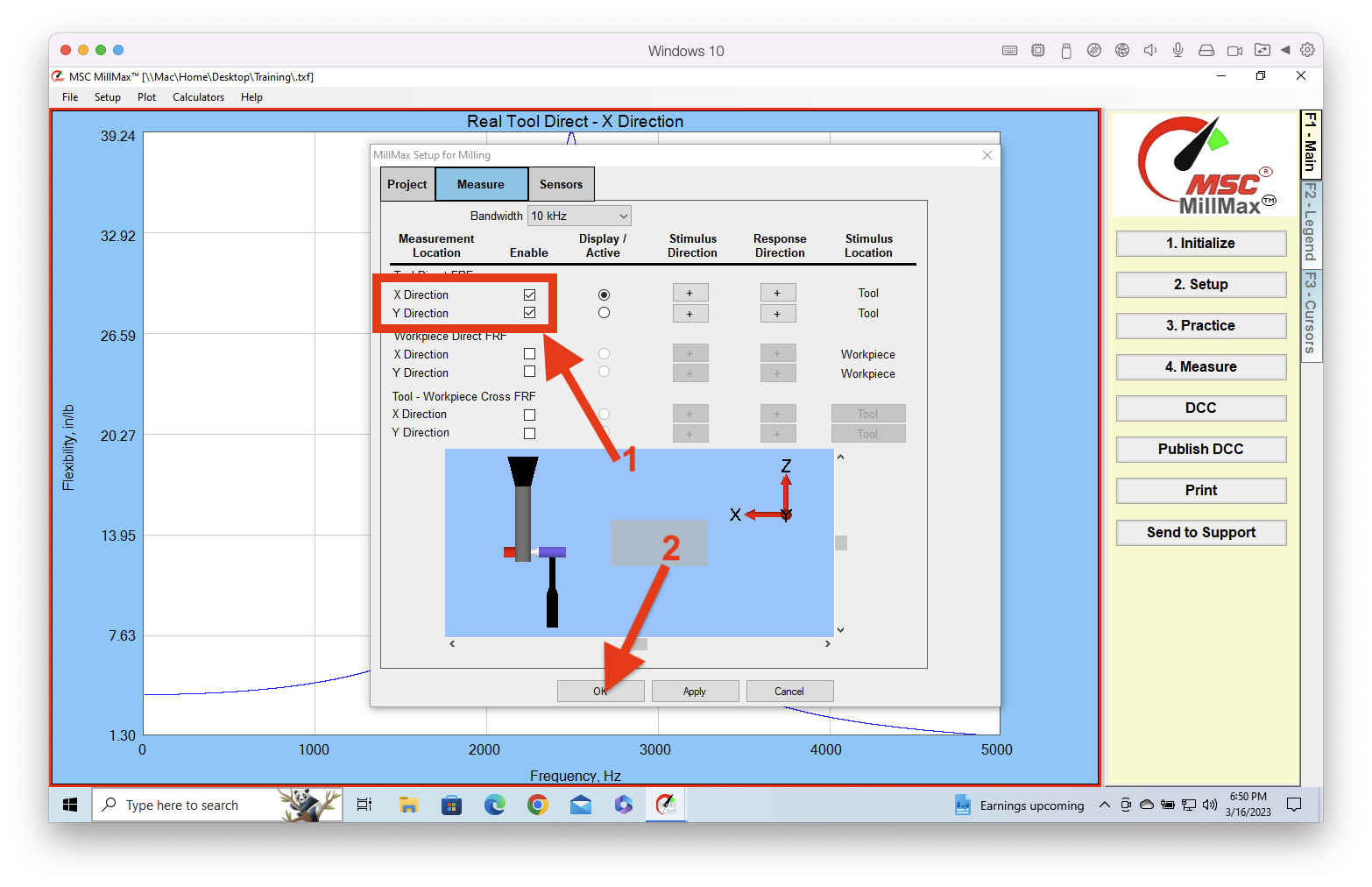Open the Setup menu
This screenshot has width=1372, height=887.
(x=108, y=97)
